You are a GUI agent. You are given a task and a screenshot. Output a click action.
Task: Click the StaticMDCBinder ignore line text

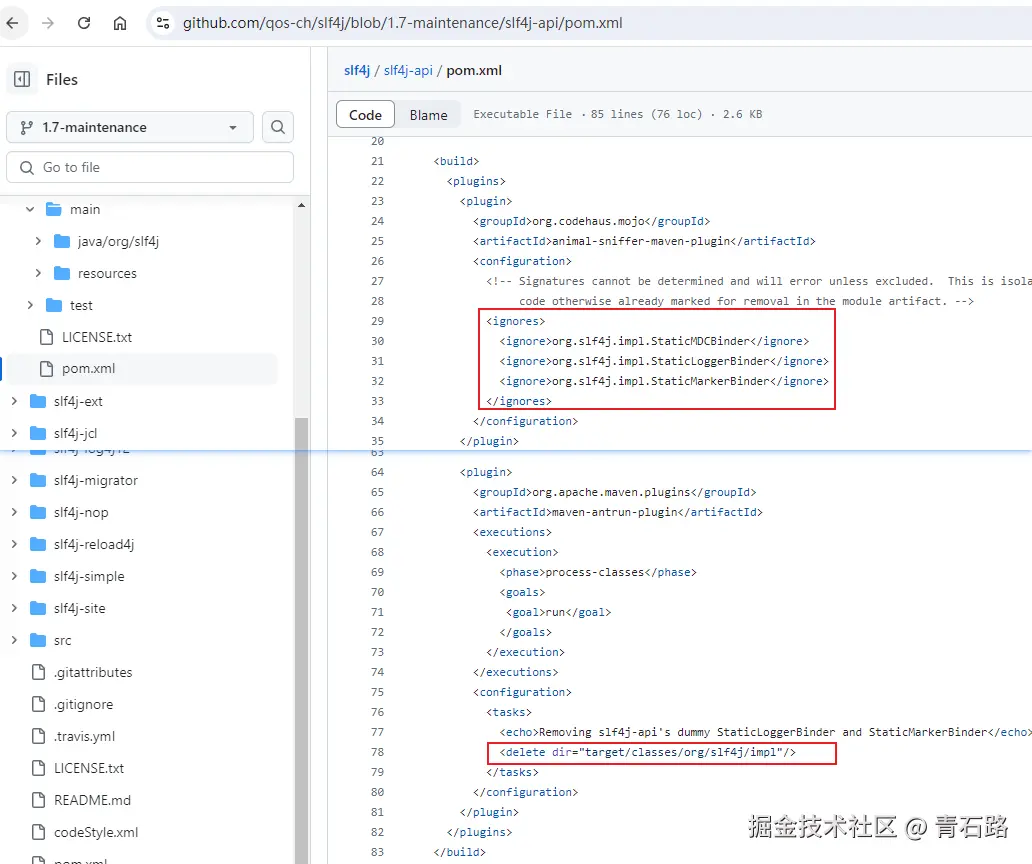click(x=654, y=342)
